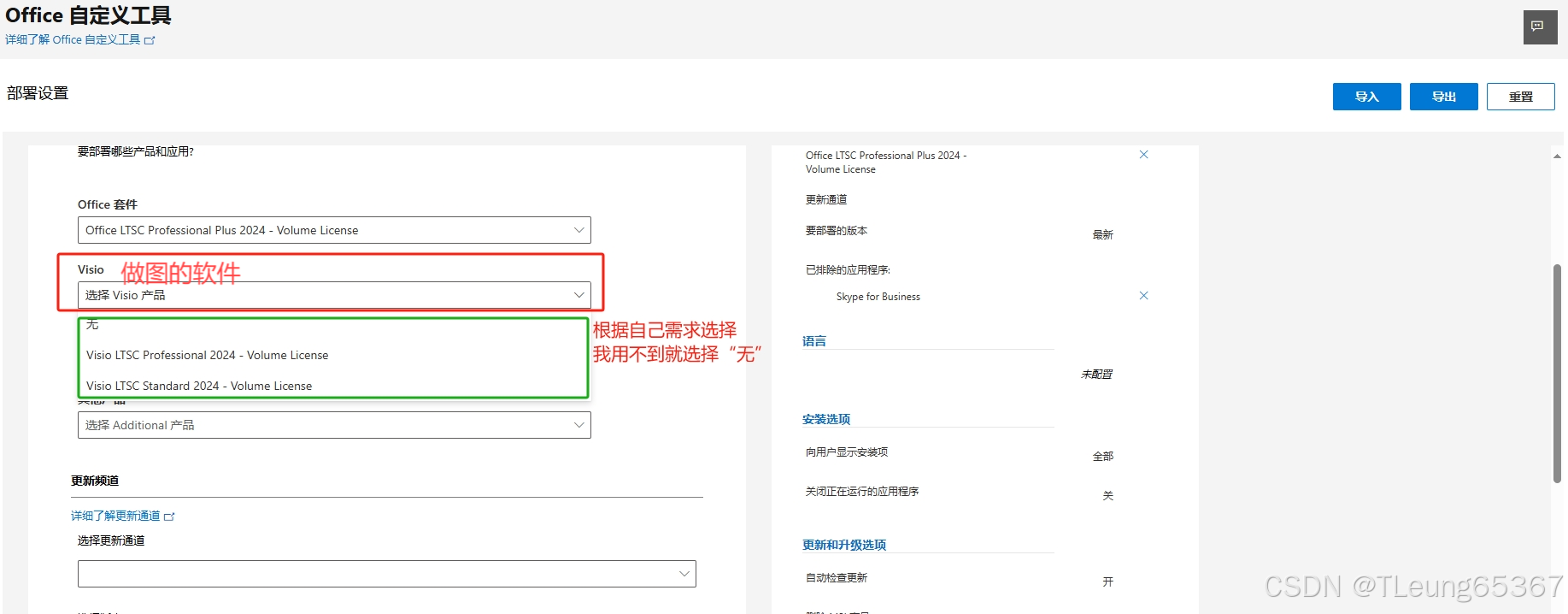Open the 详细了解 Office 自定义工具 link
Image resolution: width=1568 pixels, height=614 pixels.
(73, 40)
